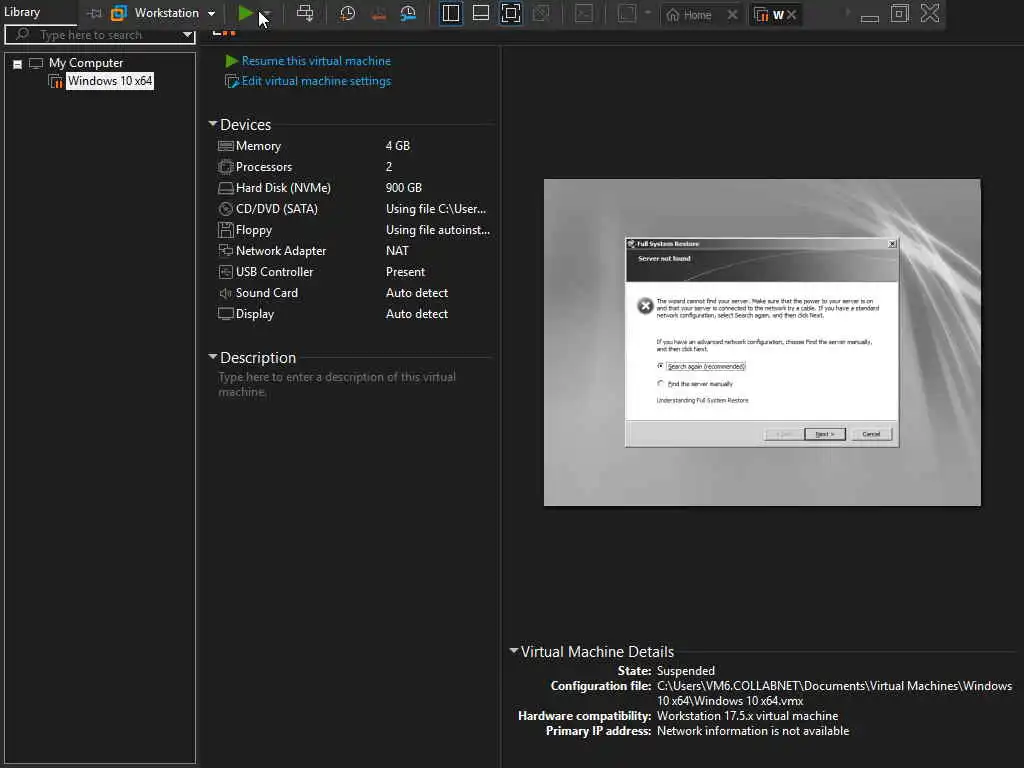The height and width of the screenshot is (768, 1024).
Task: Click the configuration file path text
Action: pyautogui.click(x=834, y=693)
